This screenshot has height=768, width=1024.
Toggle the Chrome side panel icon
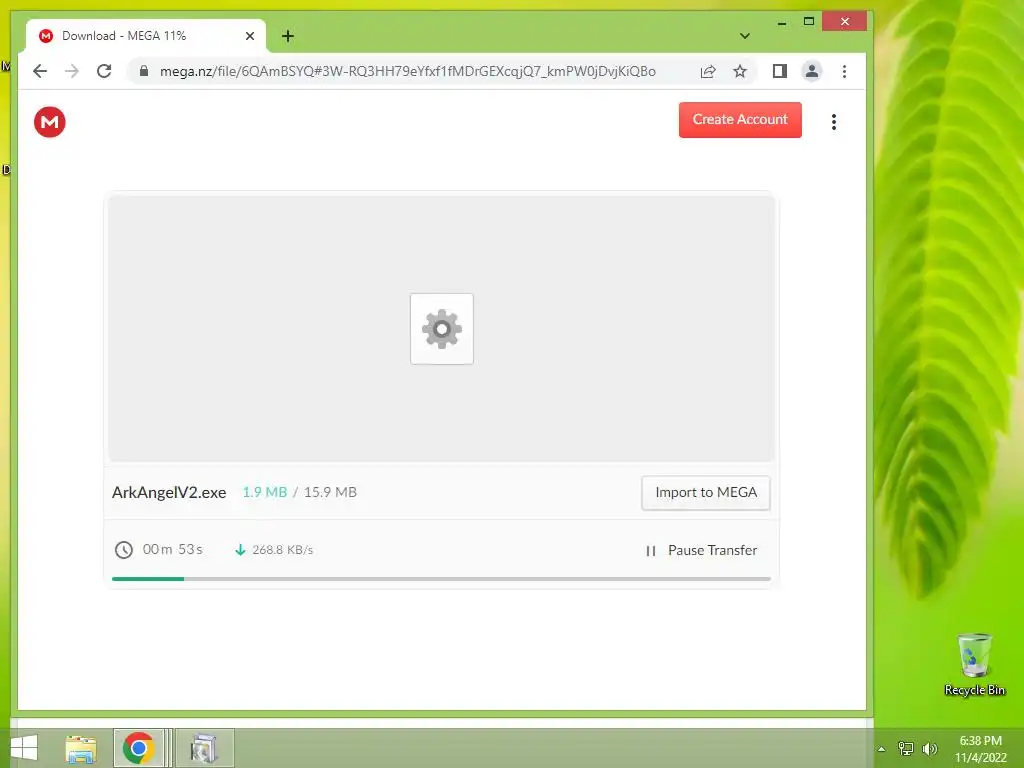point(780,71)
